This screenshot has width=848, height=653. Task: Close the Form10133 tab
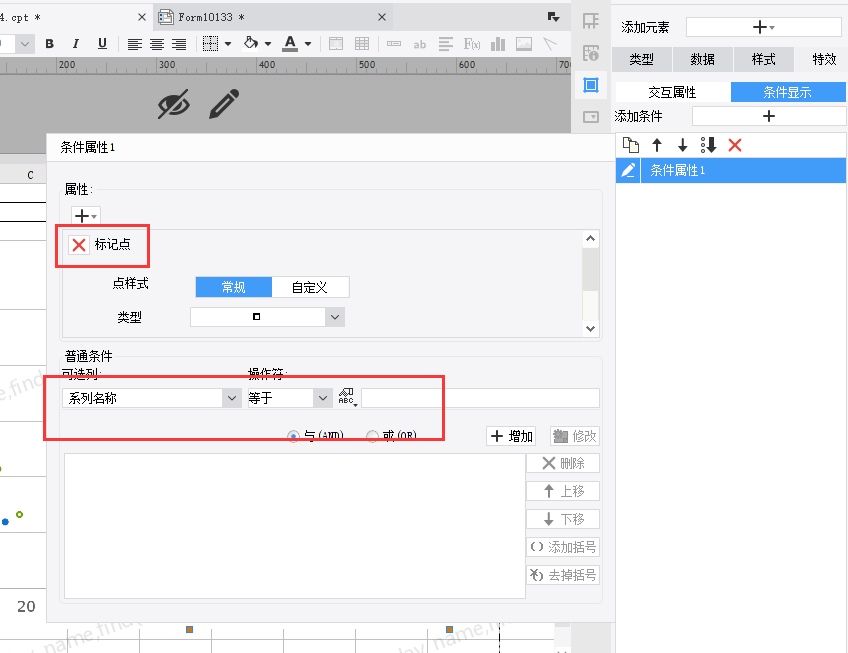[382, 17]
